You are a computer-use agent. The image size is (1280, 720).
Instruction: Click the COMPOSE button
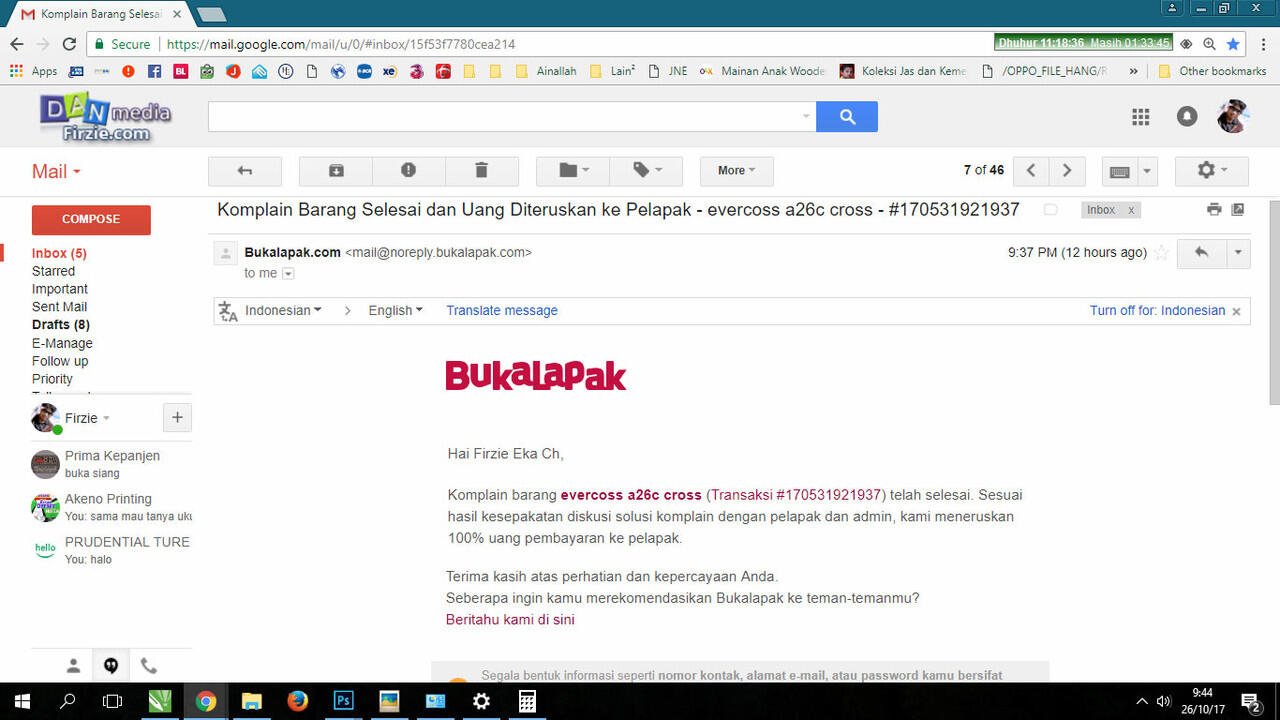91,219
